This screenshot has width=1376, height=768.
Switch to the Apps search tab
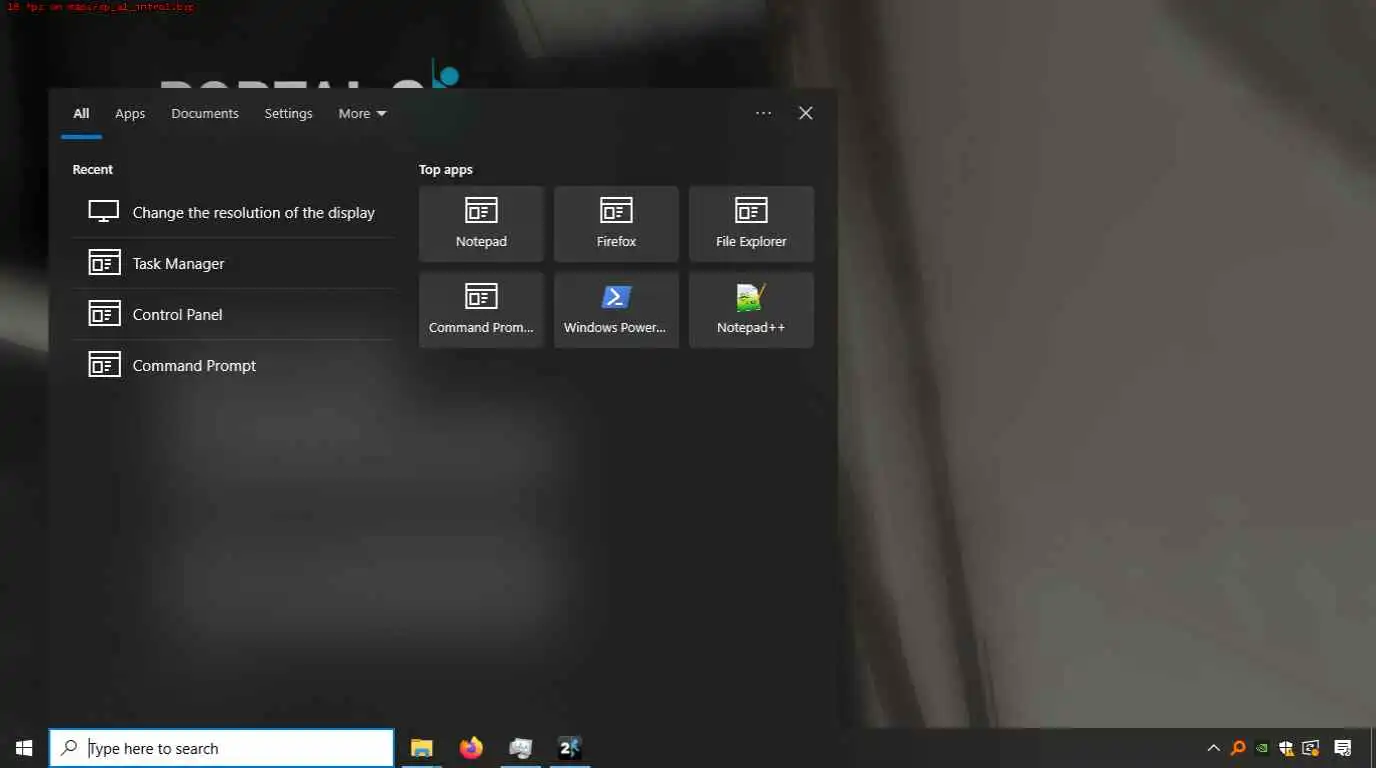pyautogui.click(x=130, y=113)
